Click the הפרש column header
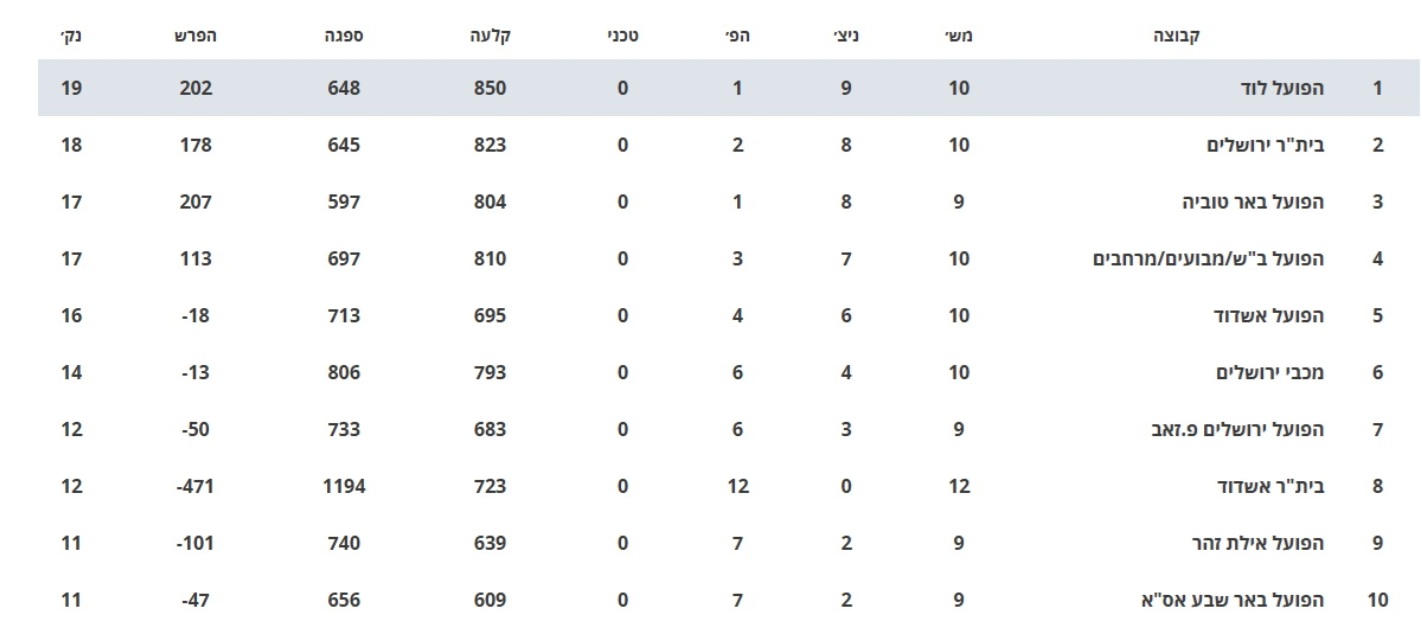 [x=197, y=36]
